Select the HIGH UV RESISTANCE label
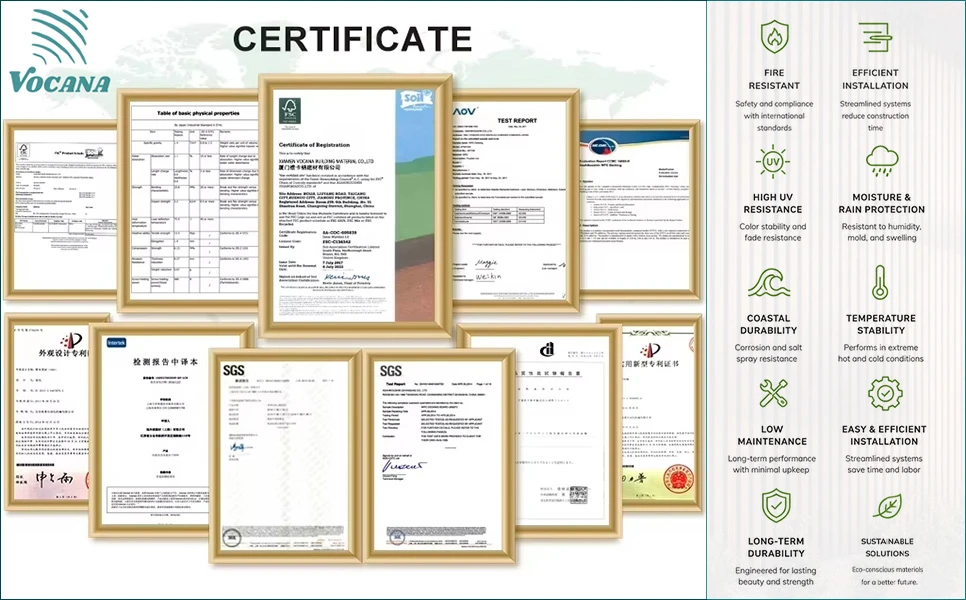 [773, 203]
